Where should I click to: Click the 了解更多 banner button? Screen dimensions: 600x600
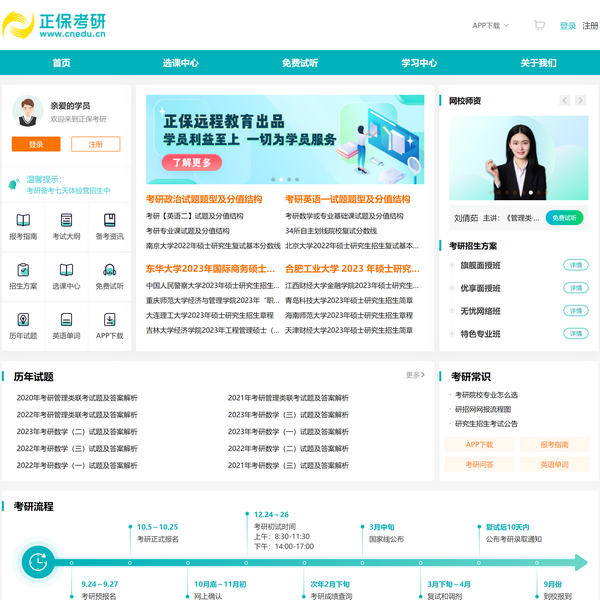(x=192, y=163)
